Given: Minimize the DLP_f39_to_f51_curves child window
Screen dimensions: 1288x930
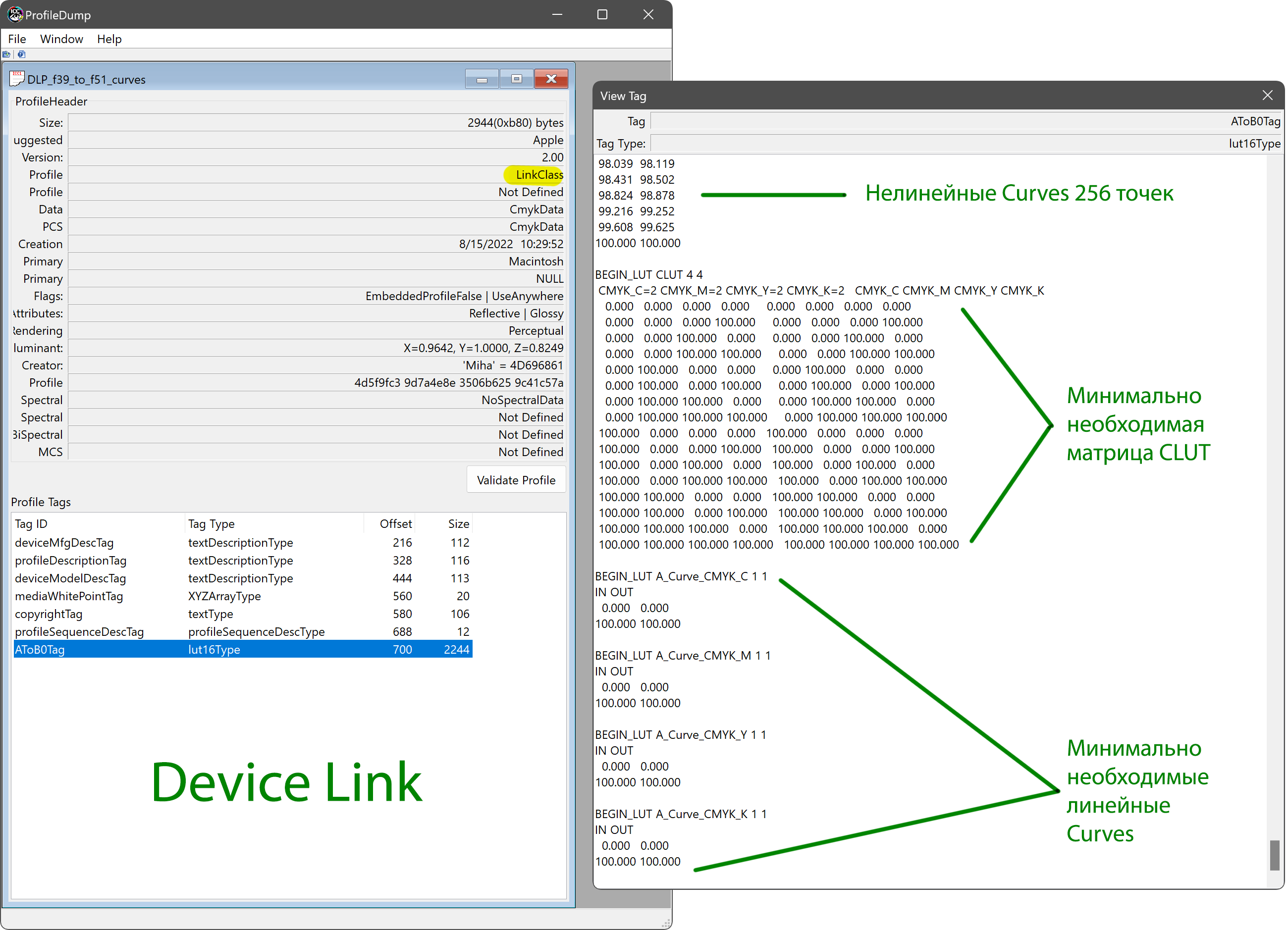Looking at the screenshot, I should pos(482,80).
